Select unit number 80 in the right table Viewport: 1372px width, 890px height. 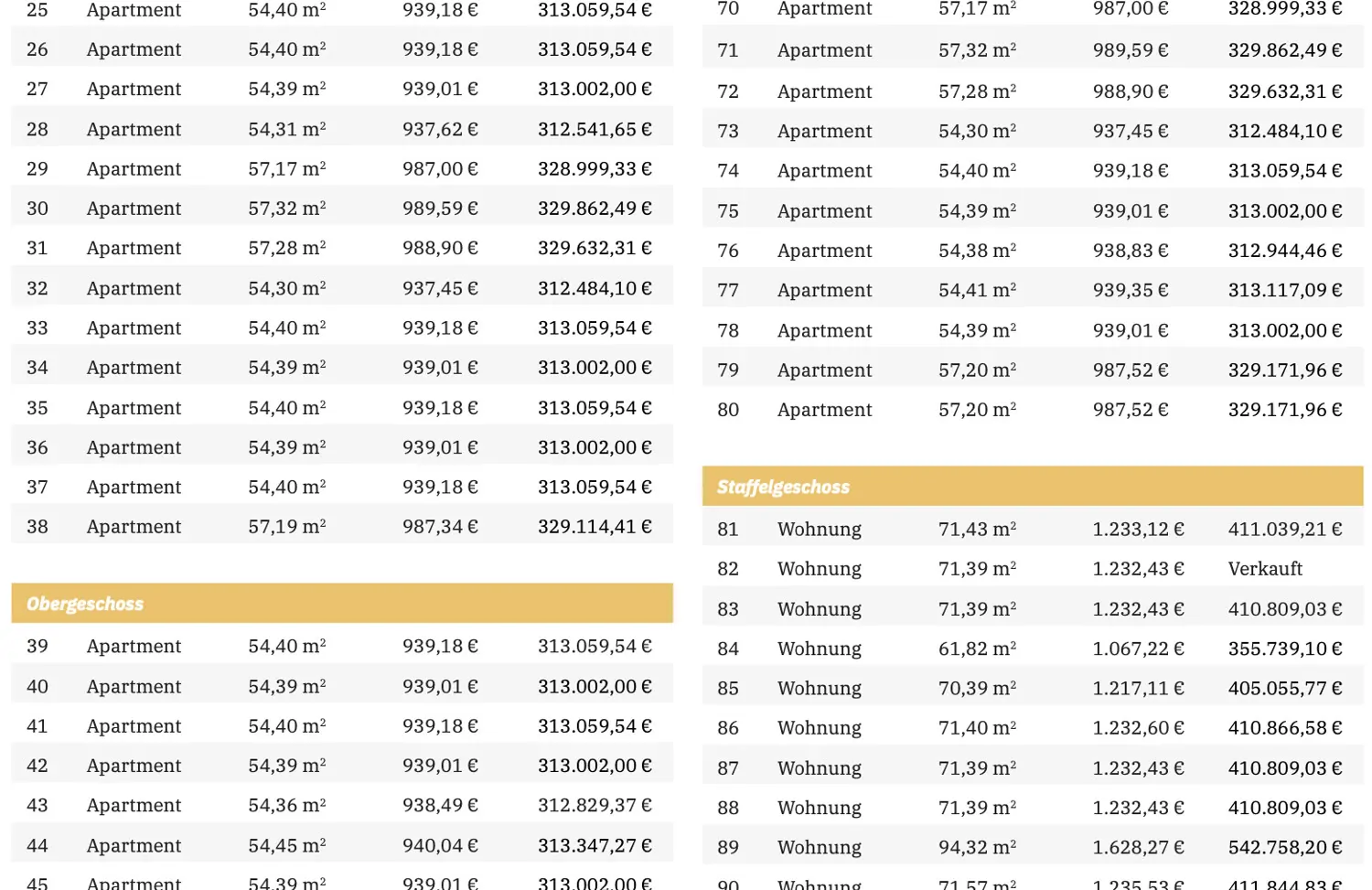pyautogui.click(x=728, y=410)
